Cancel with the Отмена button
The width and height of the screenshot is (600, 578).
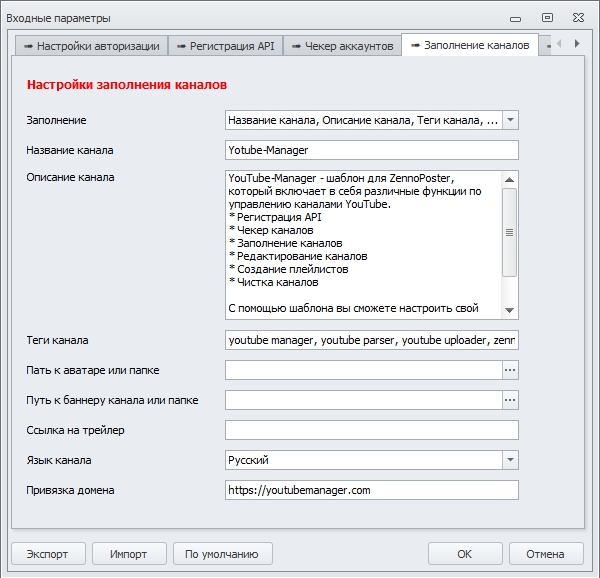[546, 554]
